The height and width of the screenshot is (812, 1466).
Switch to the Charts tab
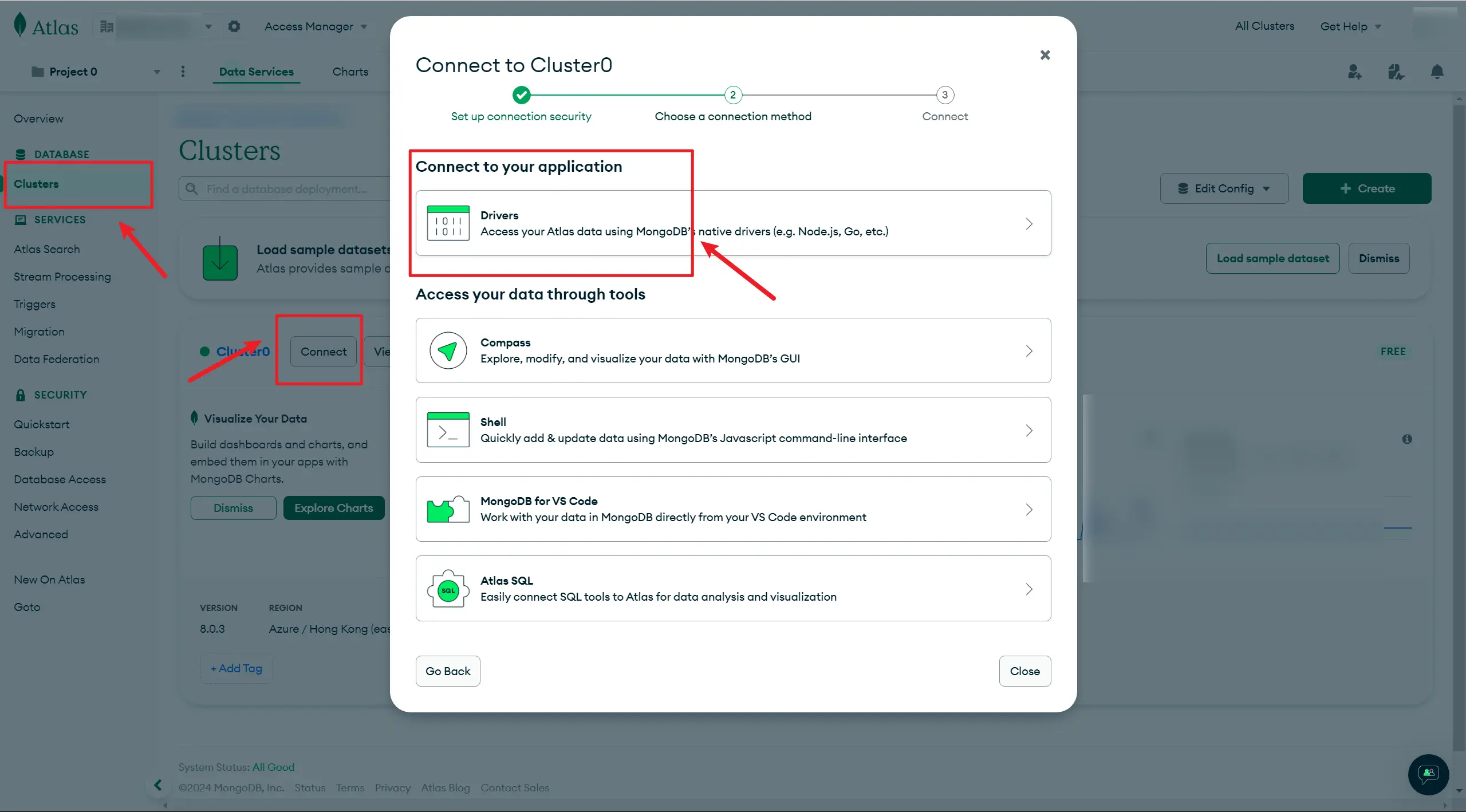[350, 72]
